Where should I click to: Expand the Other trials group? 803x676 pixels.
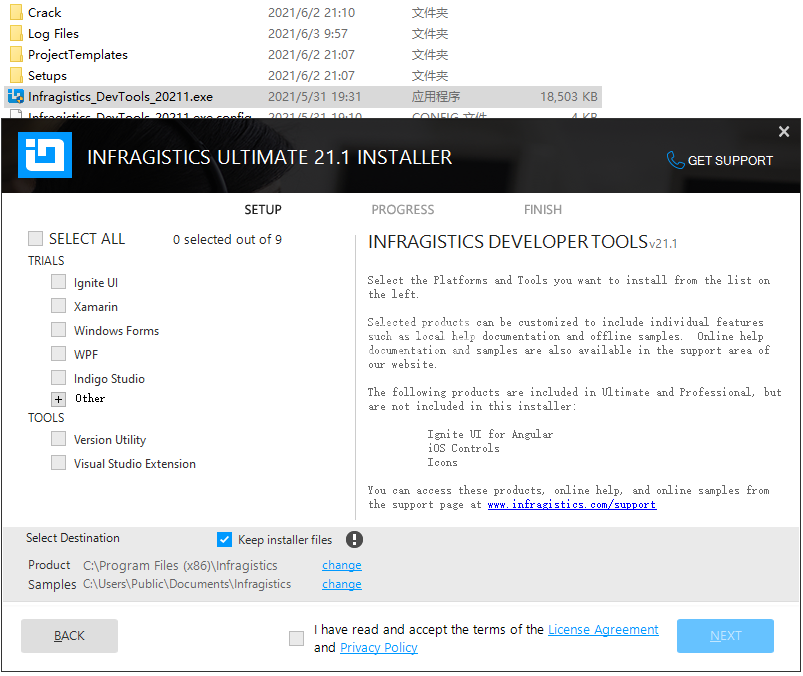pos(58,399)
